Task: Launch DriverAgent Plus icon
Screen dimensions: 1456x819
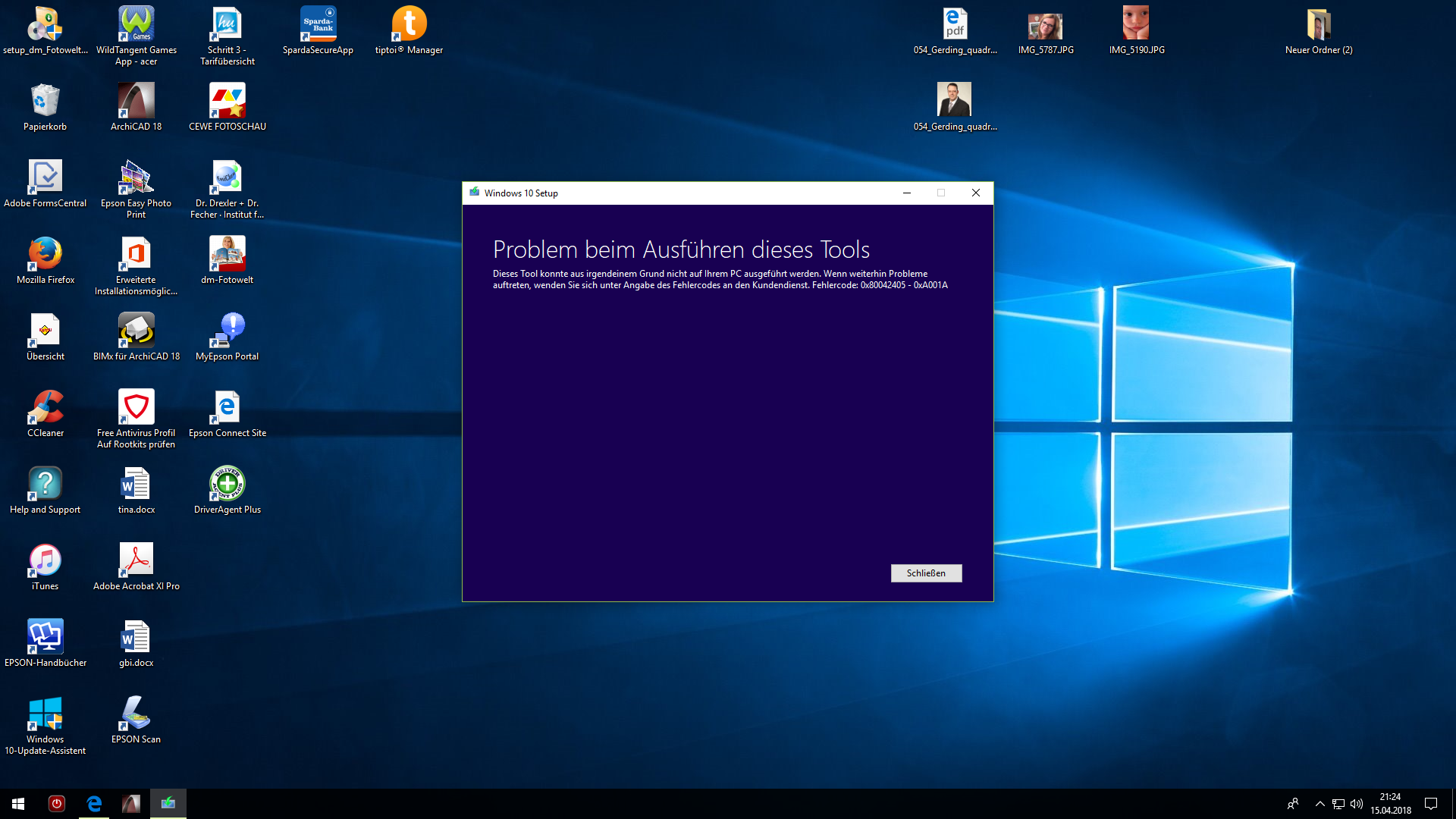Action: tap(227, 491)
